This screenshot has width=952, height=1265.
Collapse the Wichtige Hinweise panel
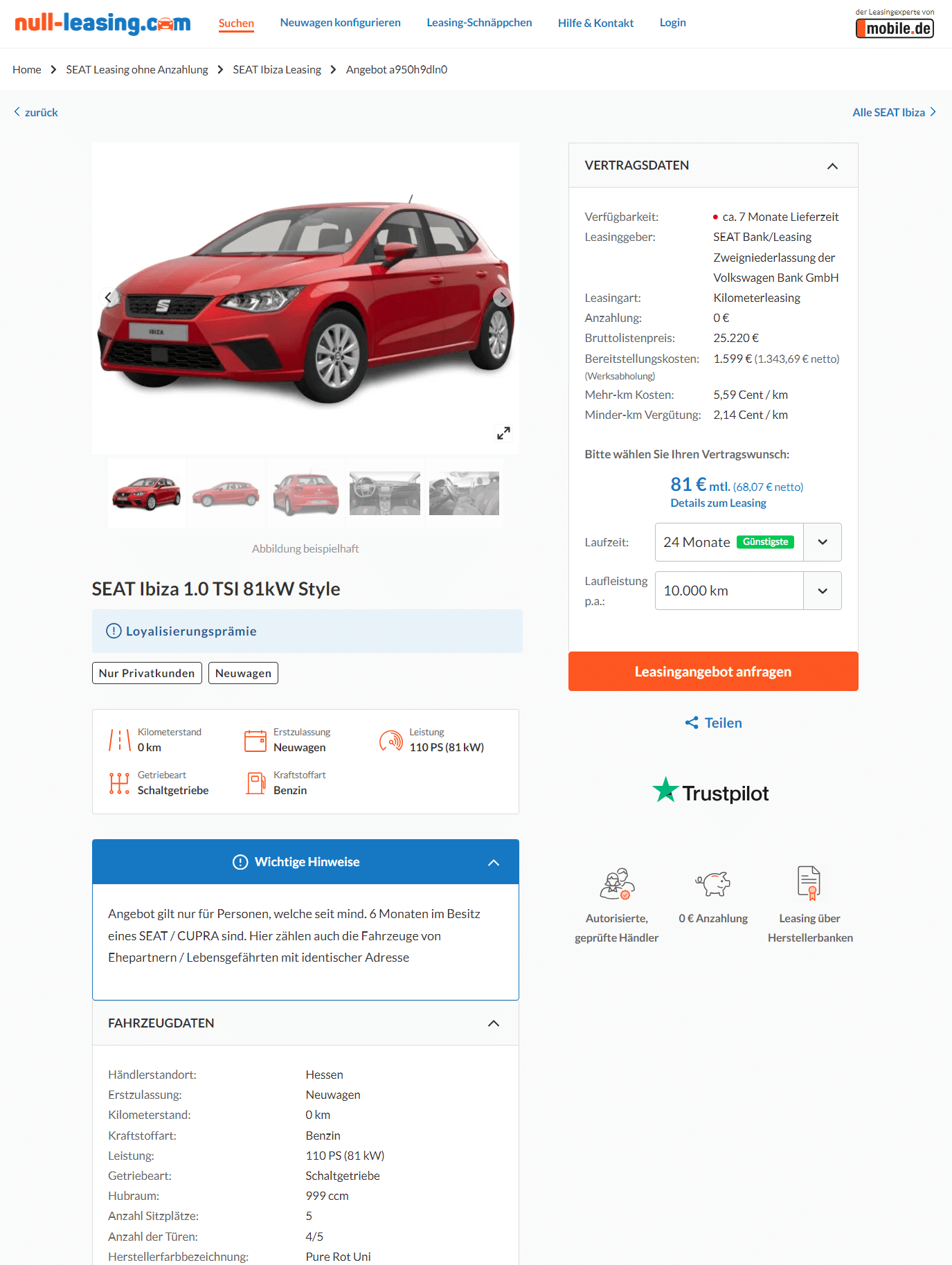point(494,863)
